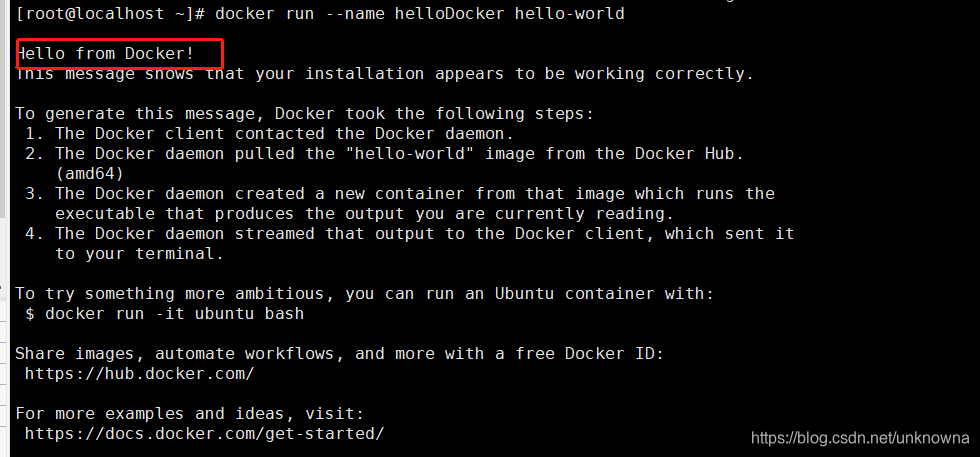Click 'To try something more ambitious' line
The width and height of the screenshot is (980, 457).
point(364,294)
